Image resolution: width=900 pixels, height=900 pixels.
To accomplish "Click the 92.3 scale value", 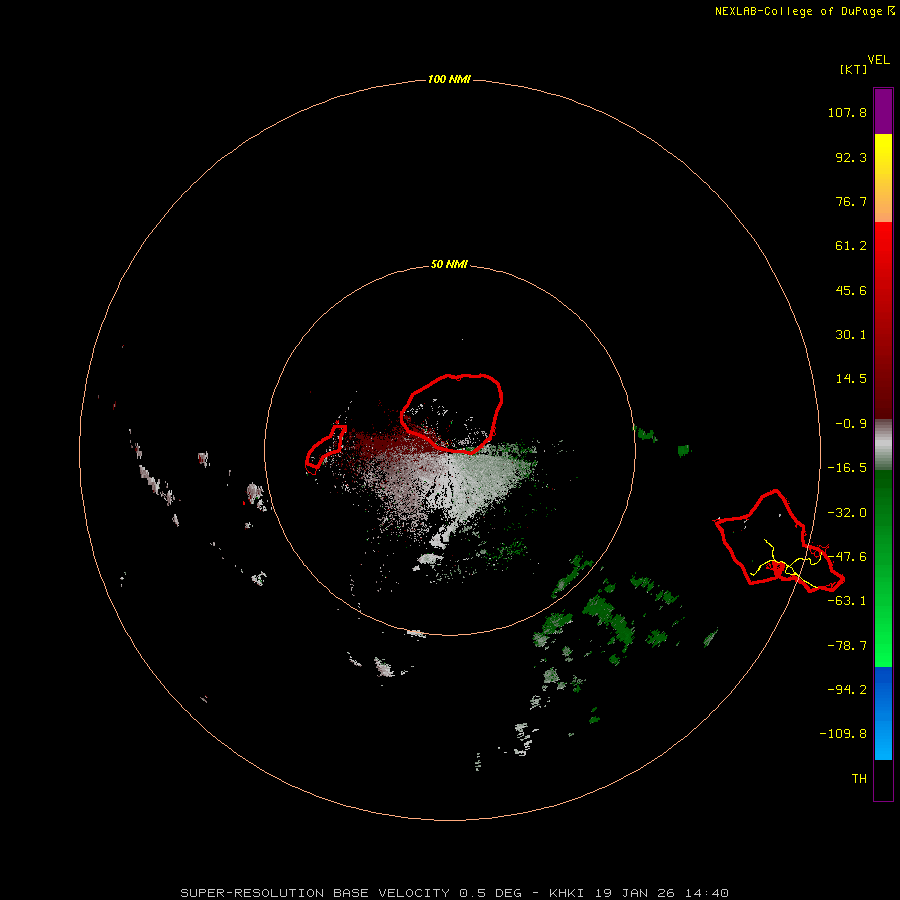I will [x=851, y=157].
